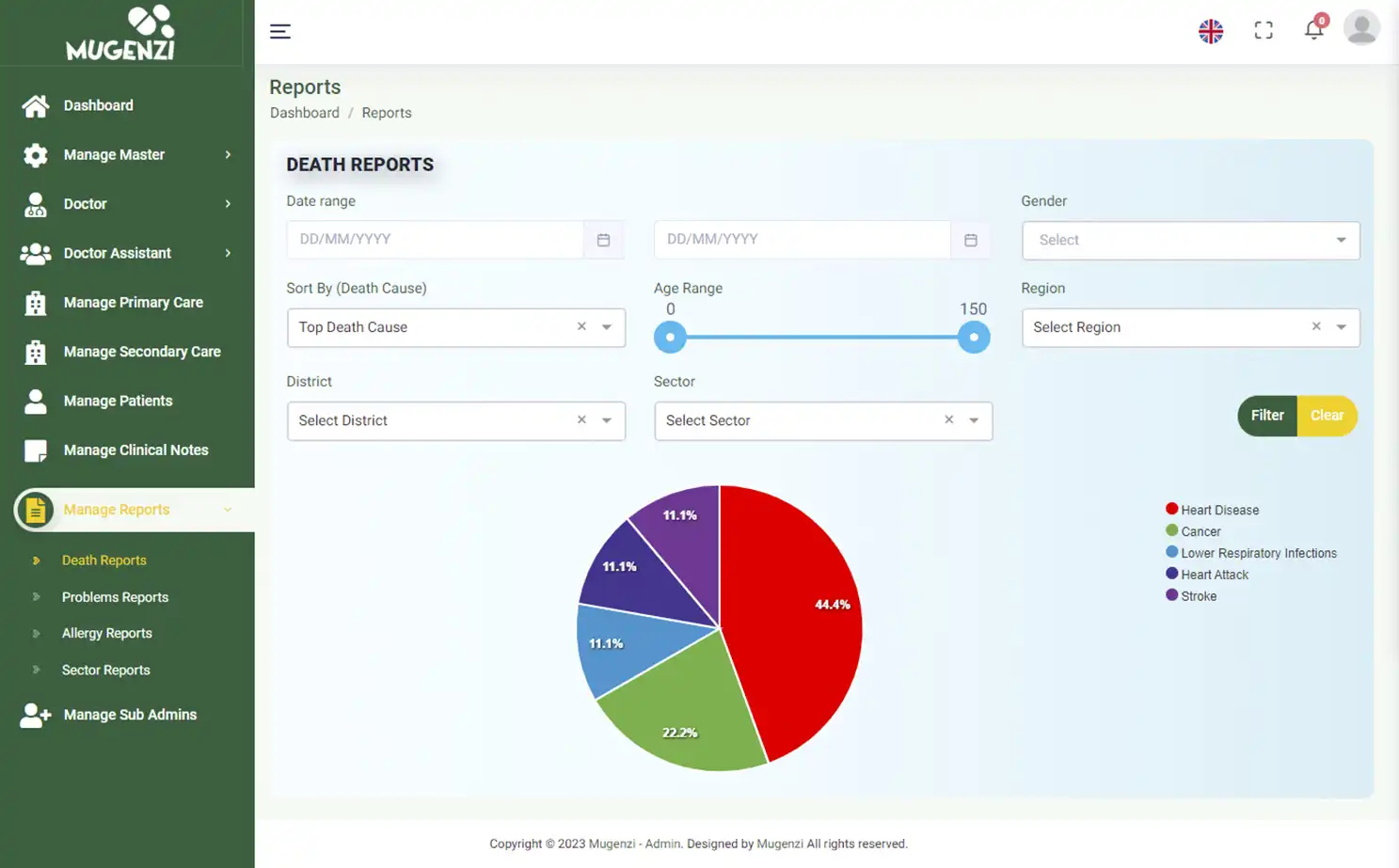Open end date calendar picker icon
This screenshot has width=1399, height=868.
(970, 240)
